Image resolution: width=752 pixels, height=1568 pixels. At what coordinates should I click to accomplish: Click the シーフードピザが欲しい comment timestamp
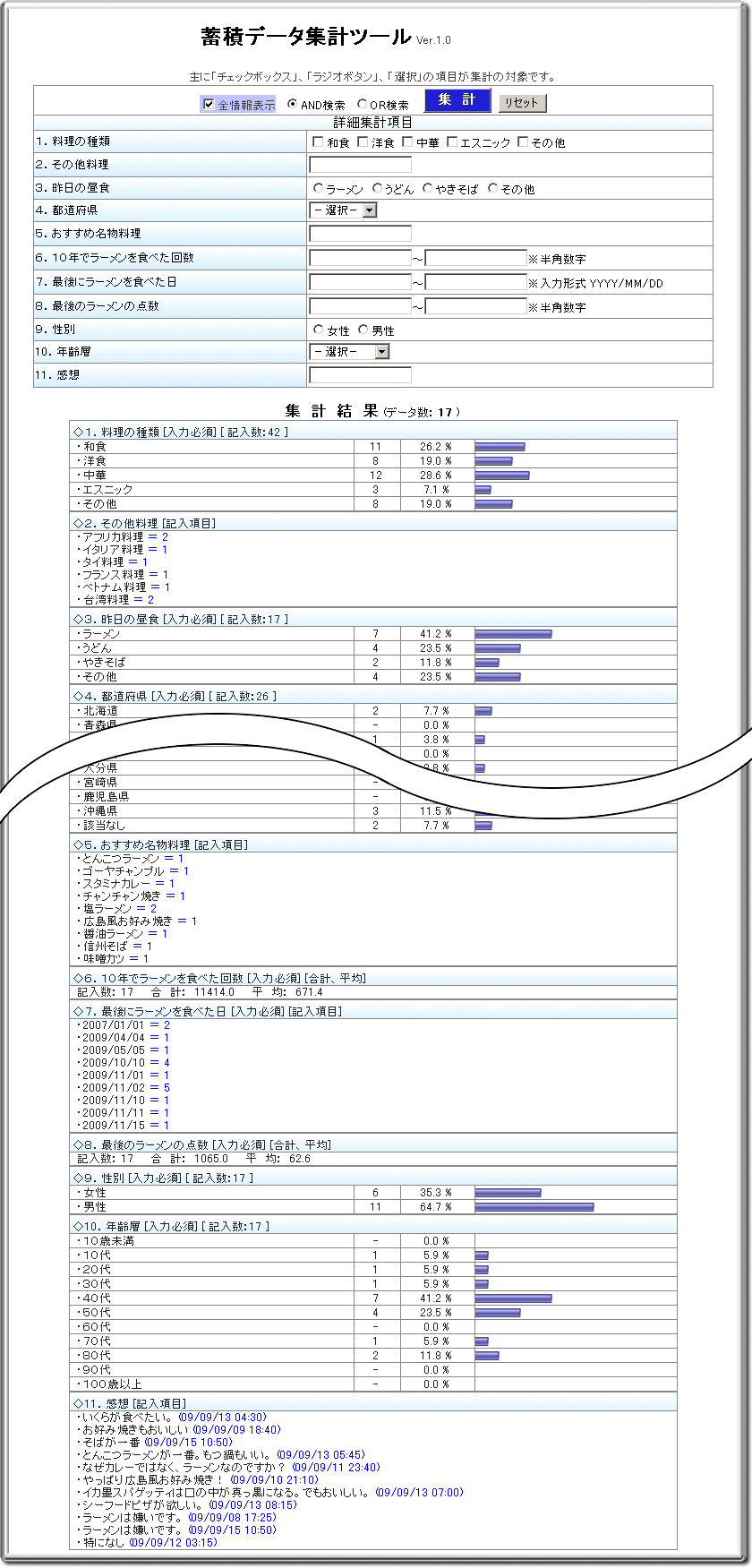point(253,1504)
